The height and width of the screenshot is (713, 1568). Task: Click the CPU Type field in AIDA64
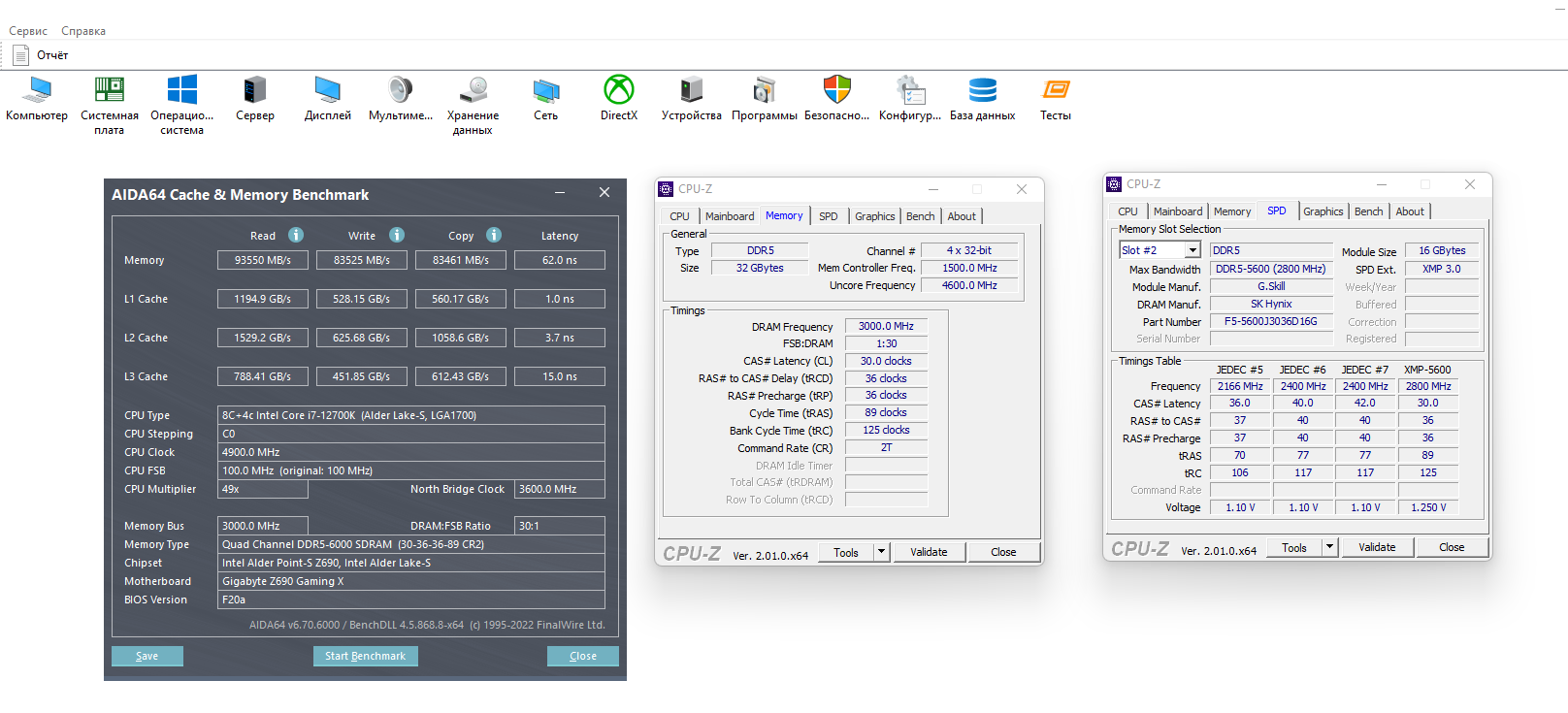[411, 415]
